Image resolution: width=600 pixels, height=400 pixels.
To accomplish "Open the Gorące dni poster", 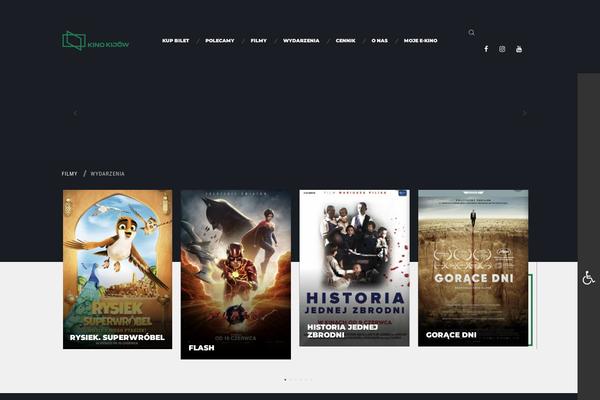I will [473, 268].
